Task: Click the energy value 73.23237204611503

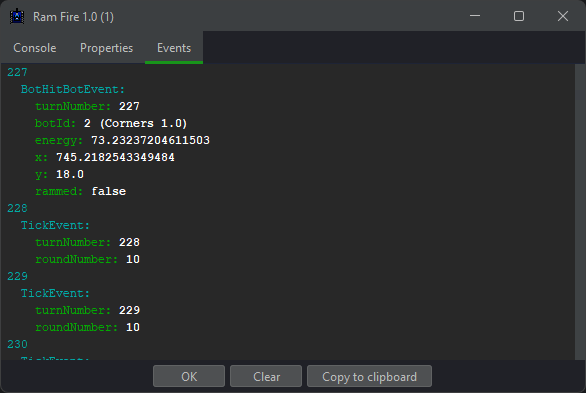Action: pyautogui.click(x=150, y=140)
